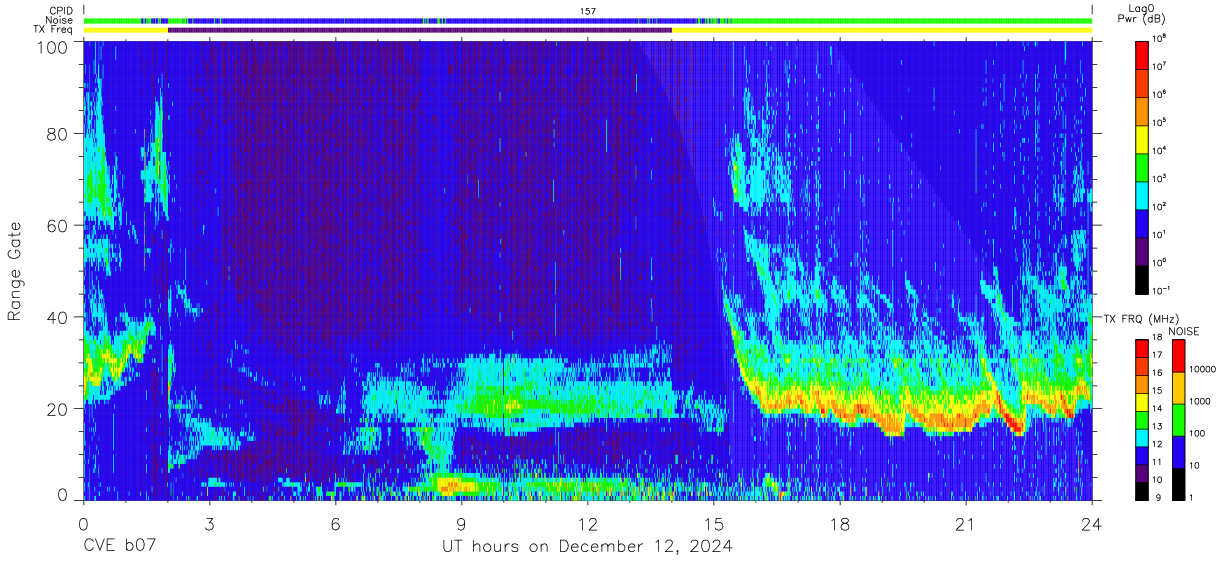Viewport: 1228px width, 567px height.
Task: Click the Range Gate axis label
Action: coord(16,272)
